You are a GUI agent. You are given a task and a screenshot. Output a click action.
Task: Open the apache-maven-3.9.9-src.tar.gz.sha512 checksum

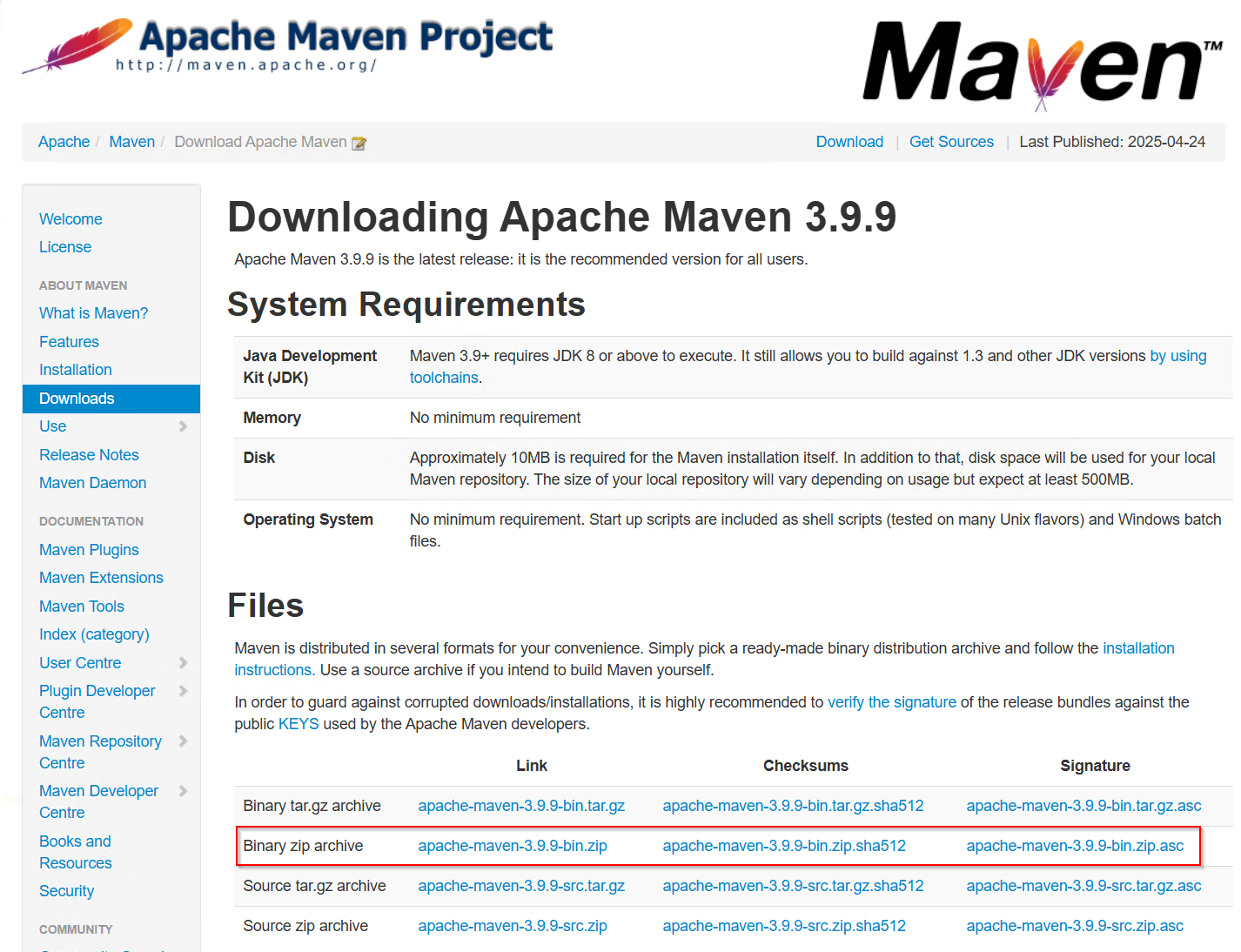793,886
